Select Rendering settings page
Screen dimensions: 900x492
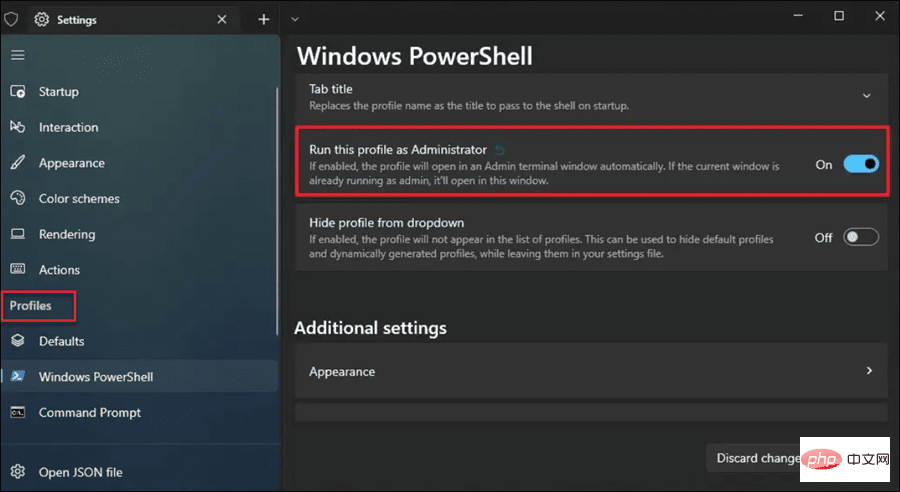139,234
